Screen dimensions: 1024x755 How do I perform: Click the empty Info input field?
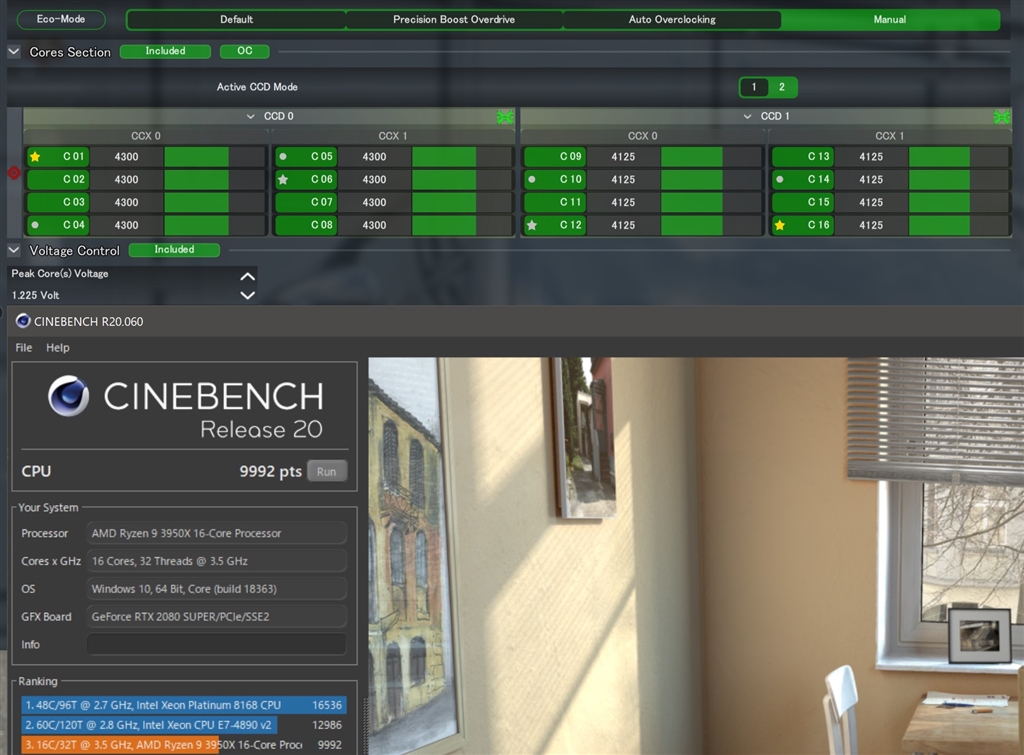tap(216, 644)
